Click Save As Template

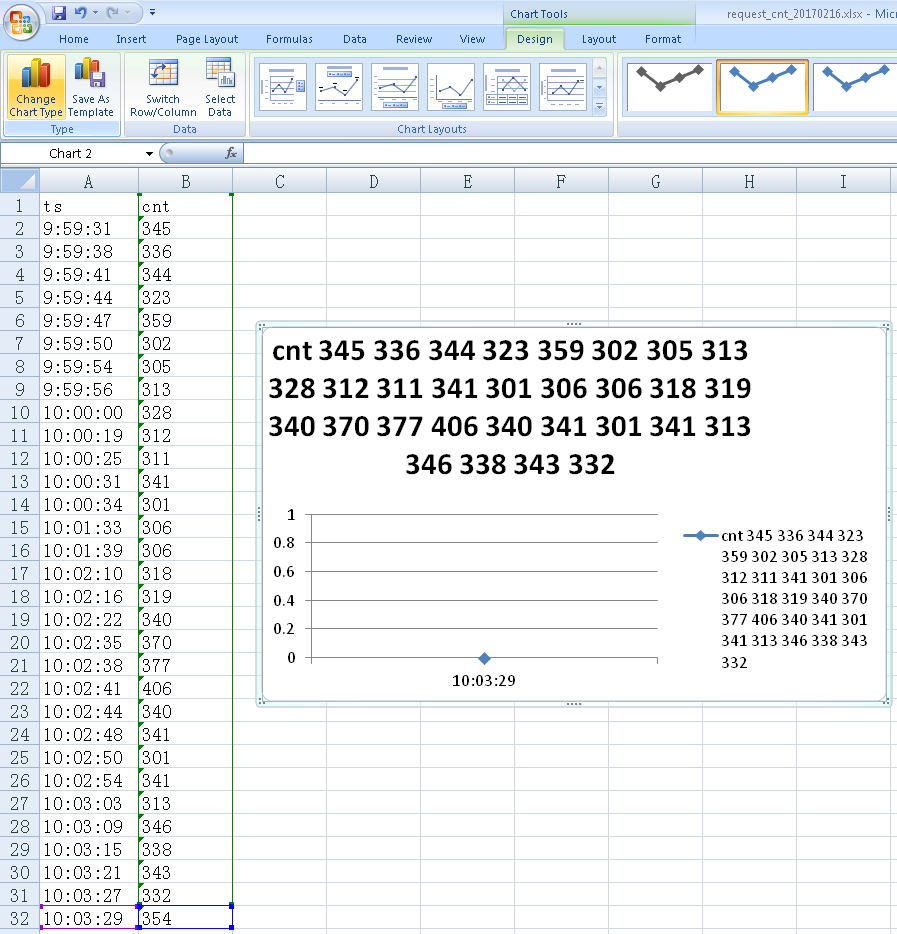point(91,87)
